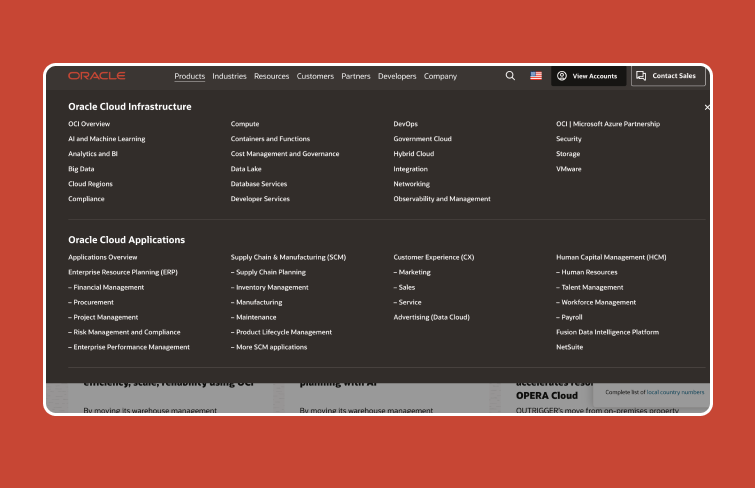The height and width of the screenshot is (488, 755).
Task: Open the Industries menu
Action: pos(229,76)
